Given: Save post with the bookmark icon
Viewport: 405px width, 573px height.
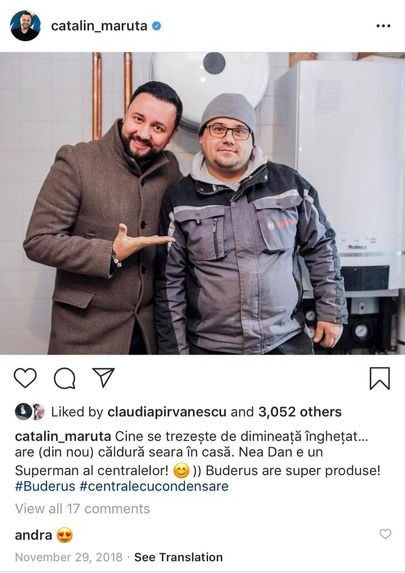Looking at the screenshot, I should pyautogui.click(x=380, y=378).
